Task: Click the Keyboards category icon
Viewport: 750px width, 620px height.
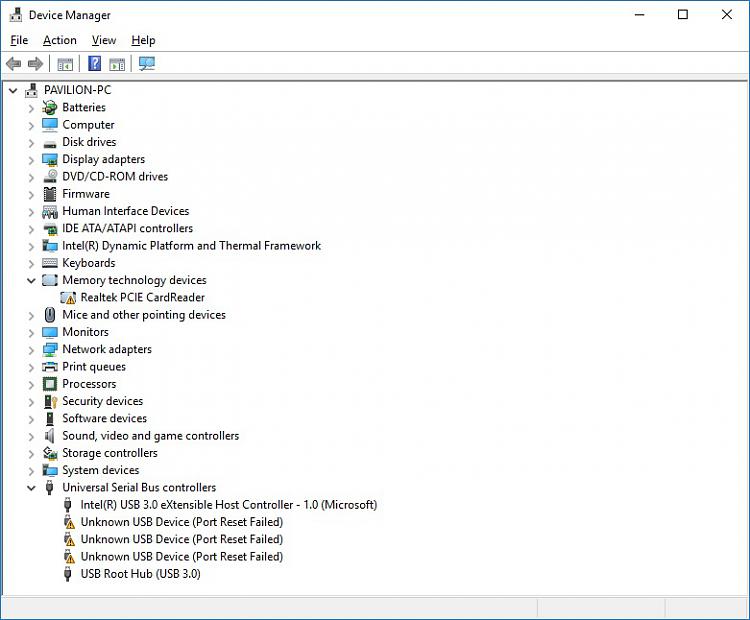Action: coord(50,263)
